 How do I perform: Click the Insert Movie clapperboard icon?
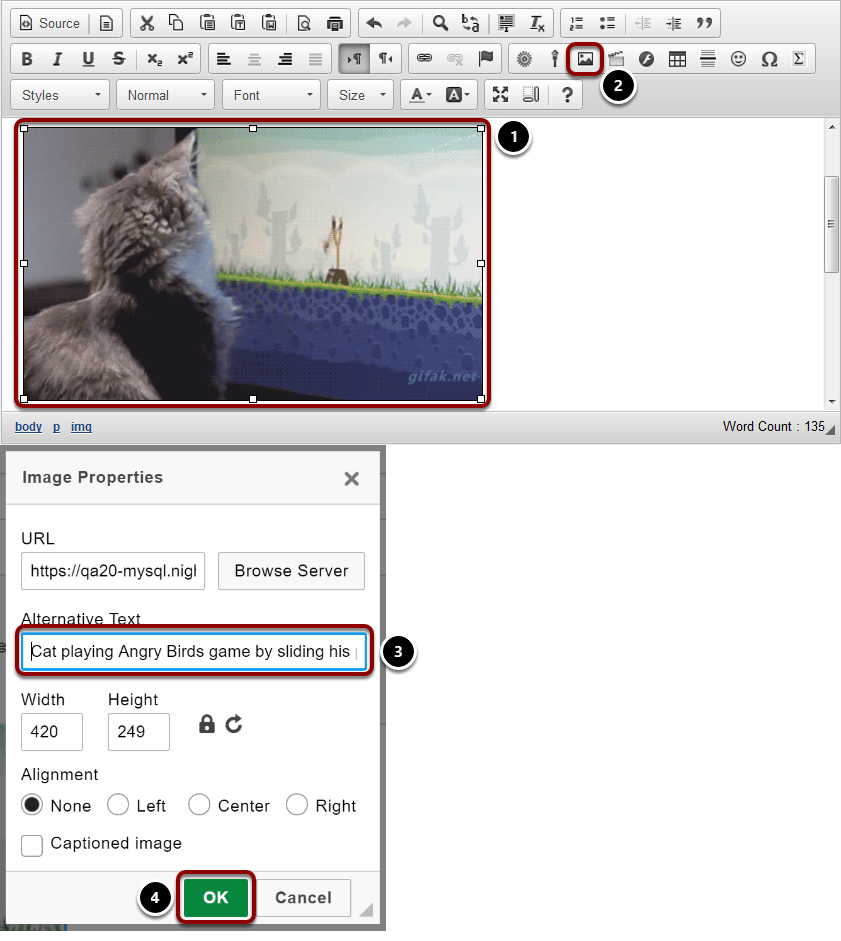[616, 59]
